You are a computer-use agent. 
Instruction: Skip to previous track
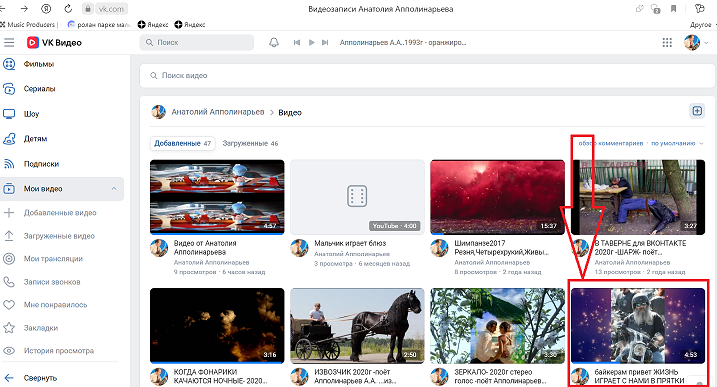coord(297,43)
